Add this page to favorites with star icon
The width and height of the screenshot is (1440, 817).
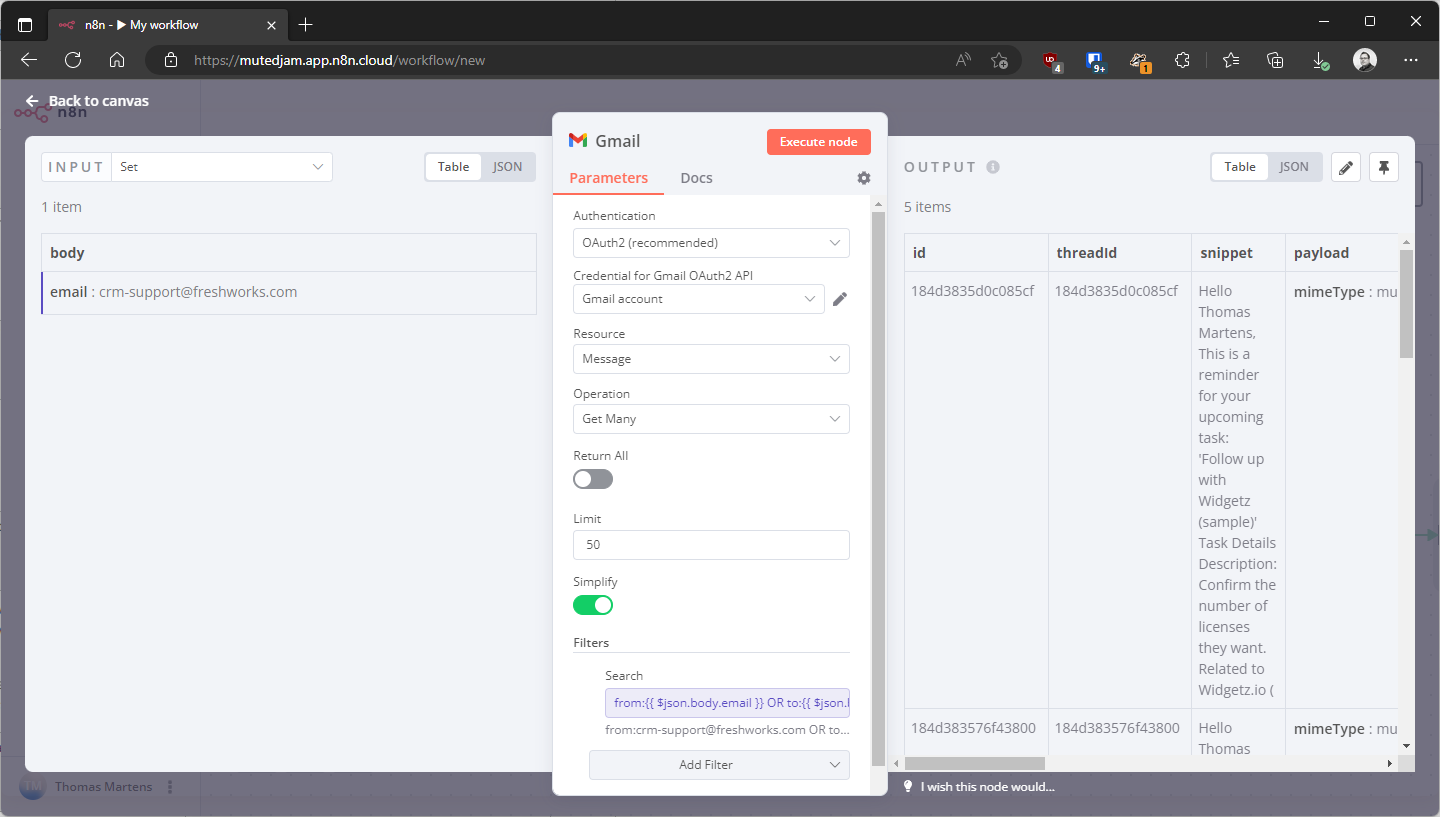pyautogui.click(x=999, y=60)
